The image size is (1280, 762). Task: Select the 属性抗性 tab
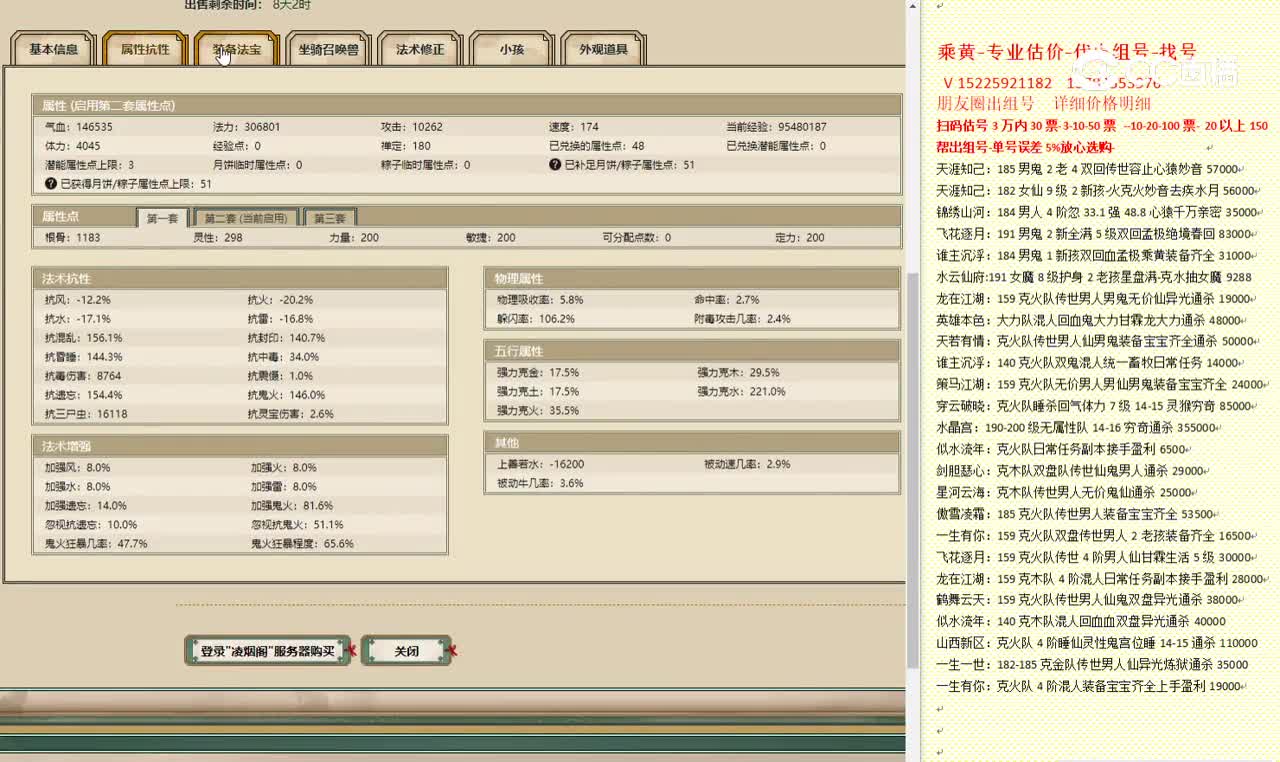[145, 49]
